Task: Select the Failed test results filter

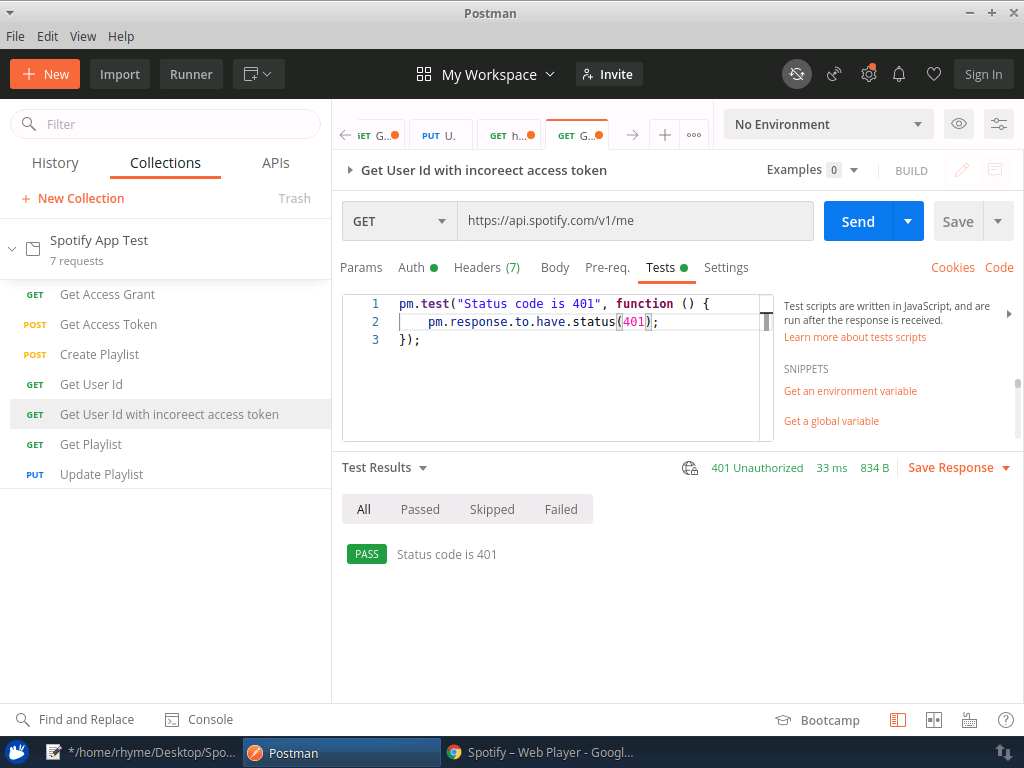Action: pyautogui.click(x=561, y=509)
